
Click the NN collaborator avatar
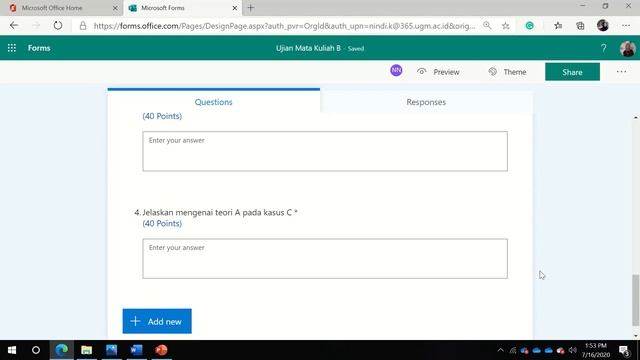396,71
